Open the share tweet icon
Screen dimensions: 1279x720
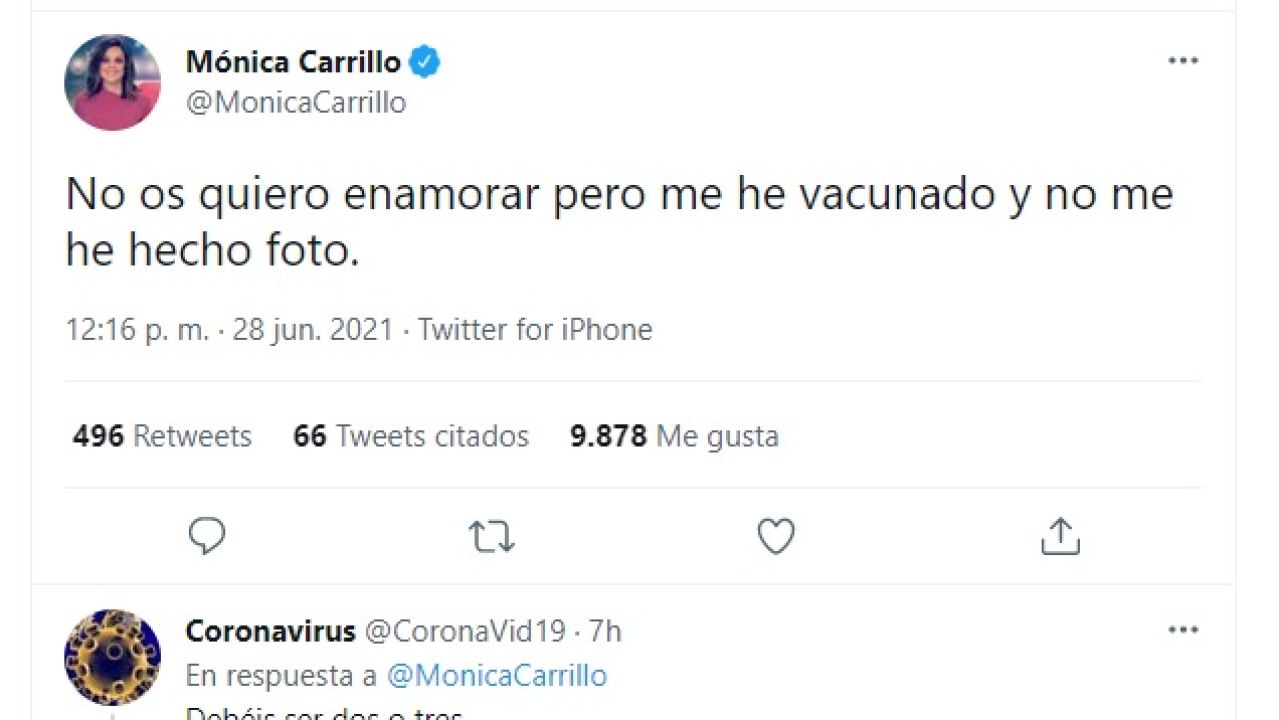coord(1060,537)
